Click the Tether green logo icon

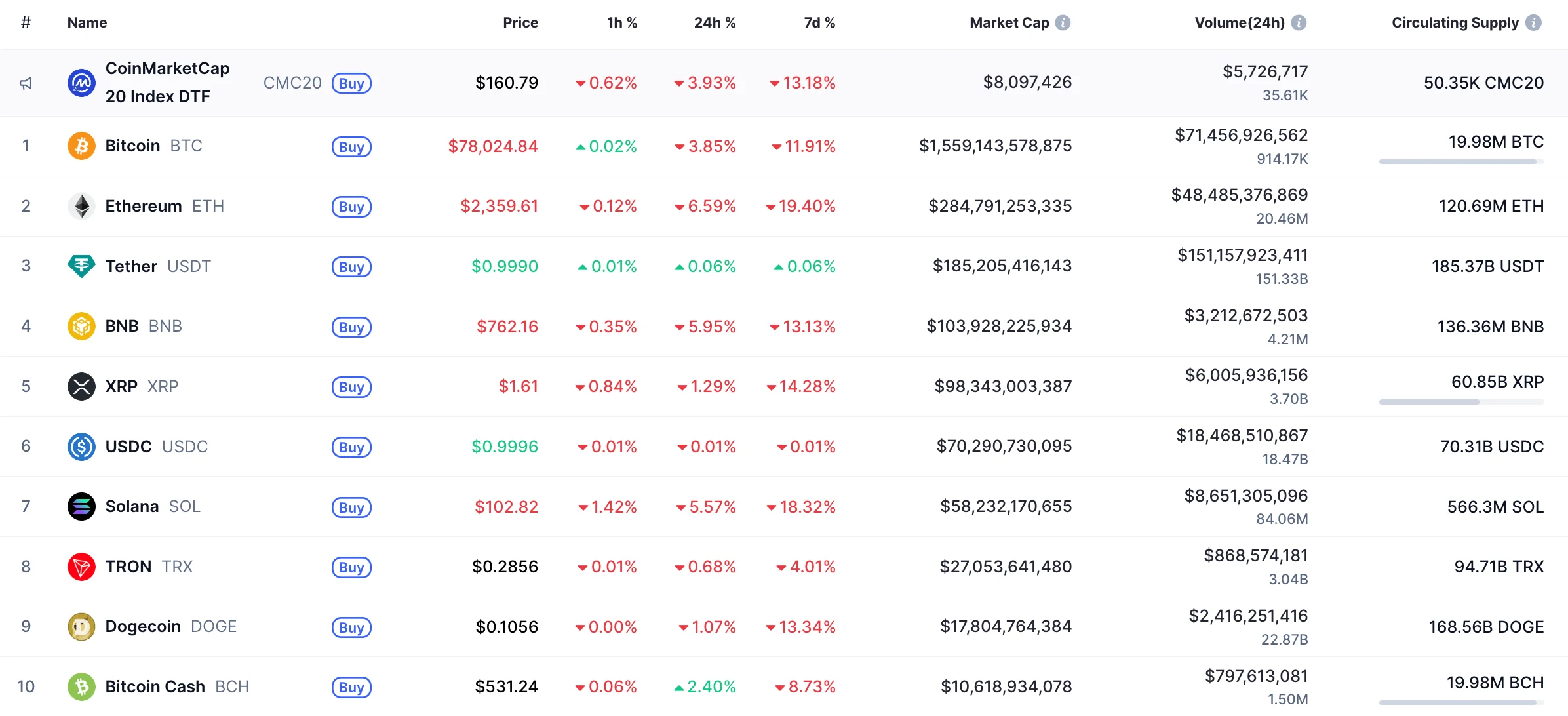(81, 266)
